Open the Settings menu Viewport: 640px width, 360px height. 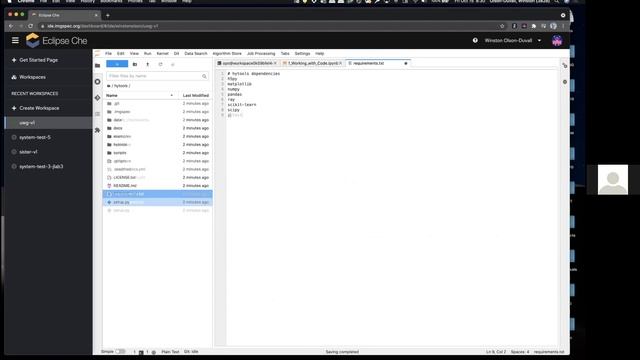pos(302,53)
